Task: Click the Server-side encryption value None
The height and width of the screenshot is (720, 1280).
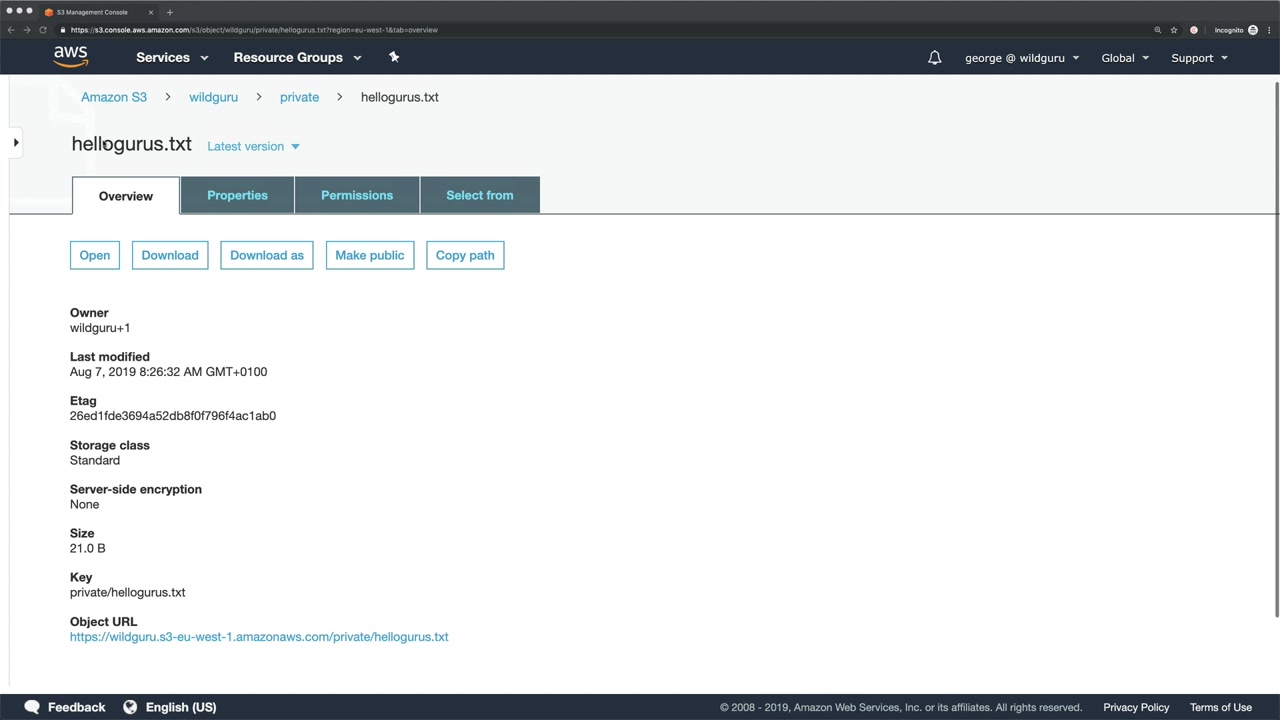Action: click(85, 505)
